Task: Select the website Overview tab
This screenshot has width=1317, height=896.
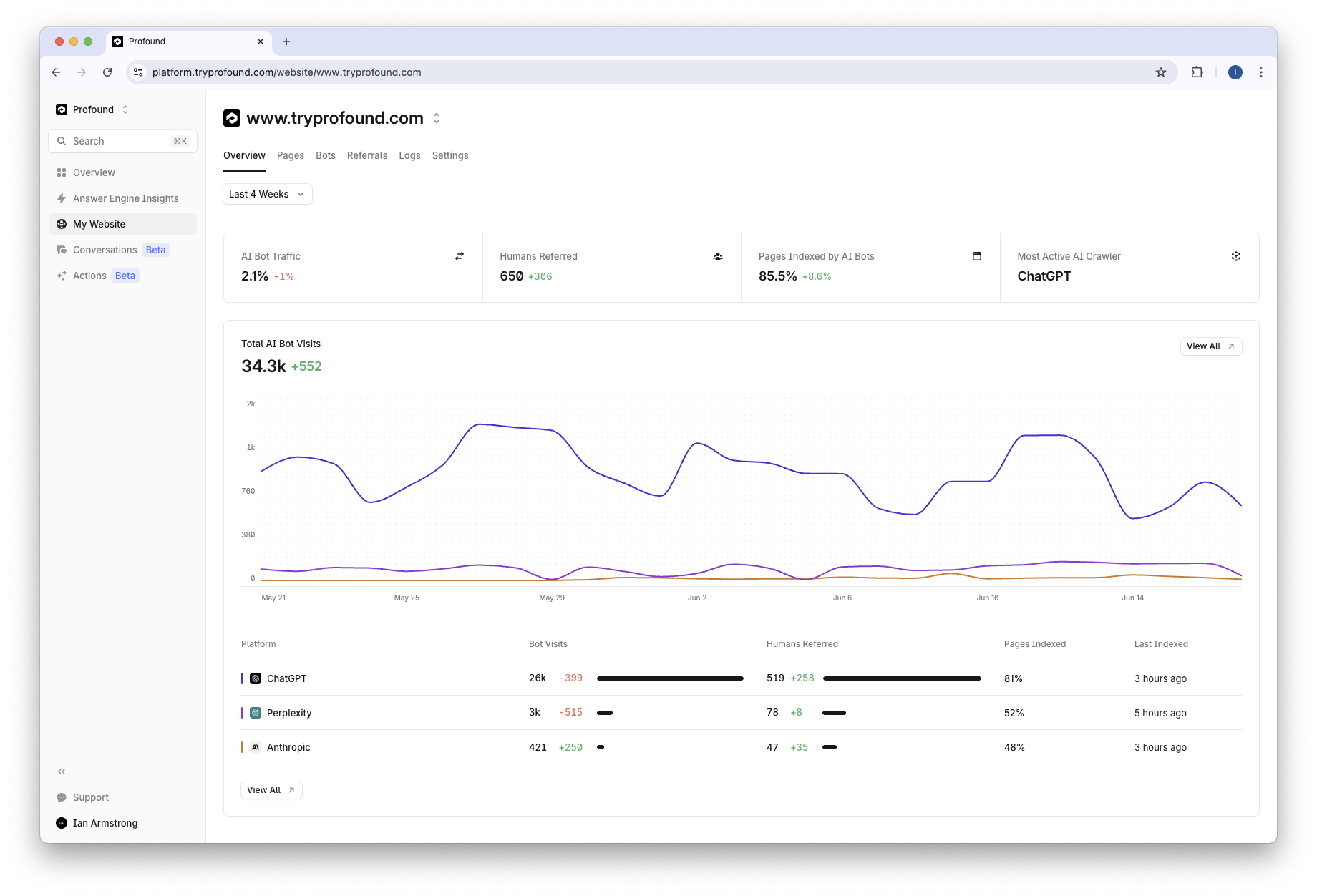Action: click(244, 155)
